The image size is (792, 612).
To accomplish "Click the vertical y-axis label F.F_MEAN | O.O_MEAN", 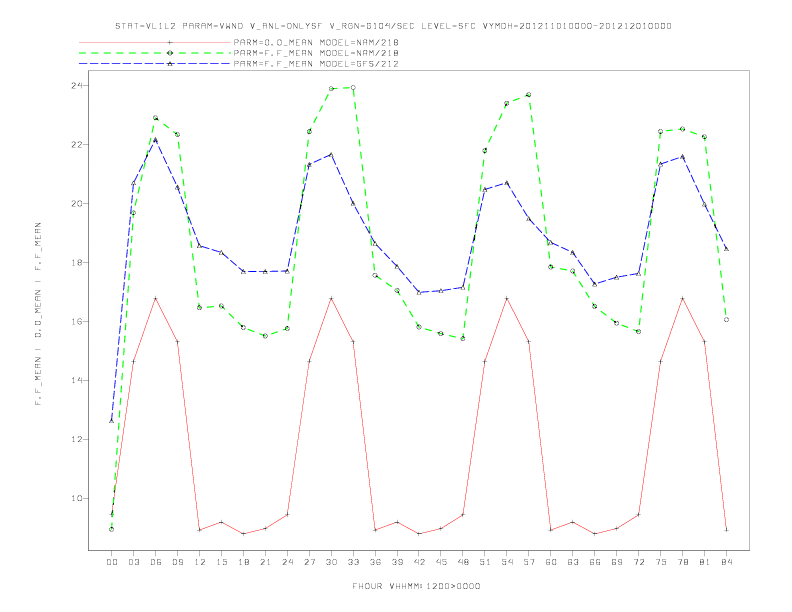I will pyautogui.click(x=38, y=314).
